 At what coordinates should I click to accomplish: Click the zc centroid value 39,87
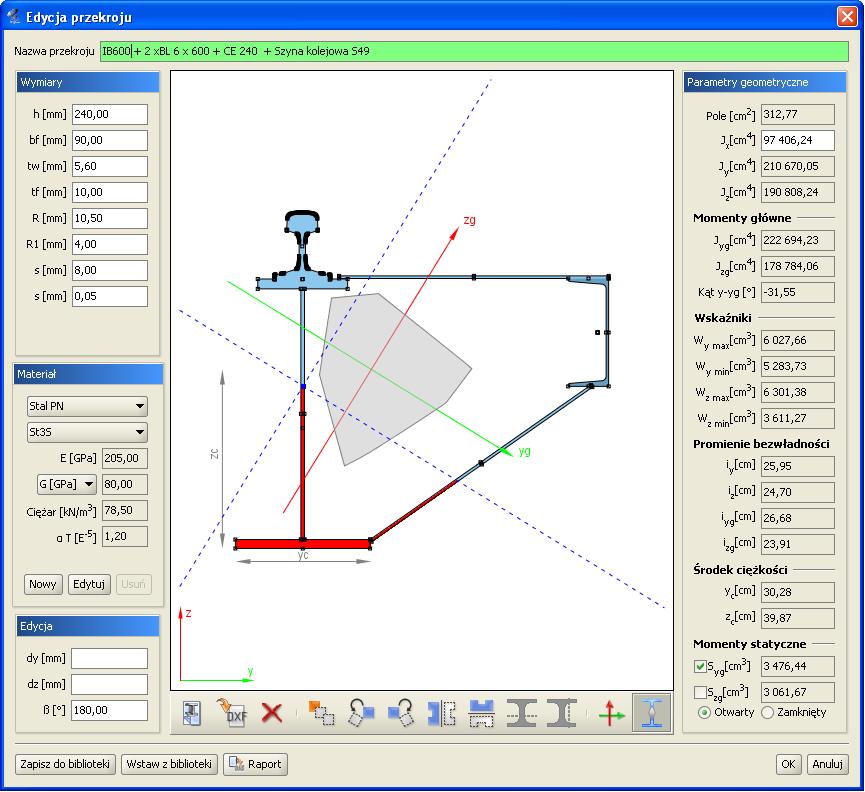click(798, 618)
